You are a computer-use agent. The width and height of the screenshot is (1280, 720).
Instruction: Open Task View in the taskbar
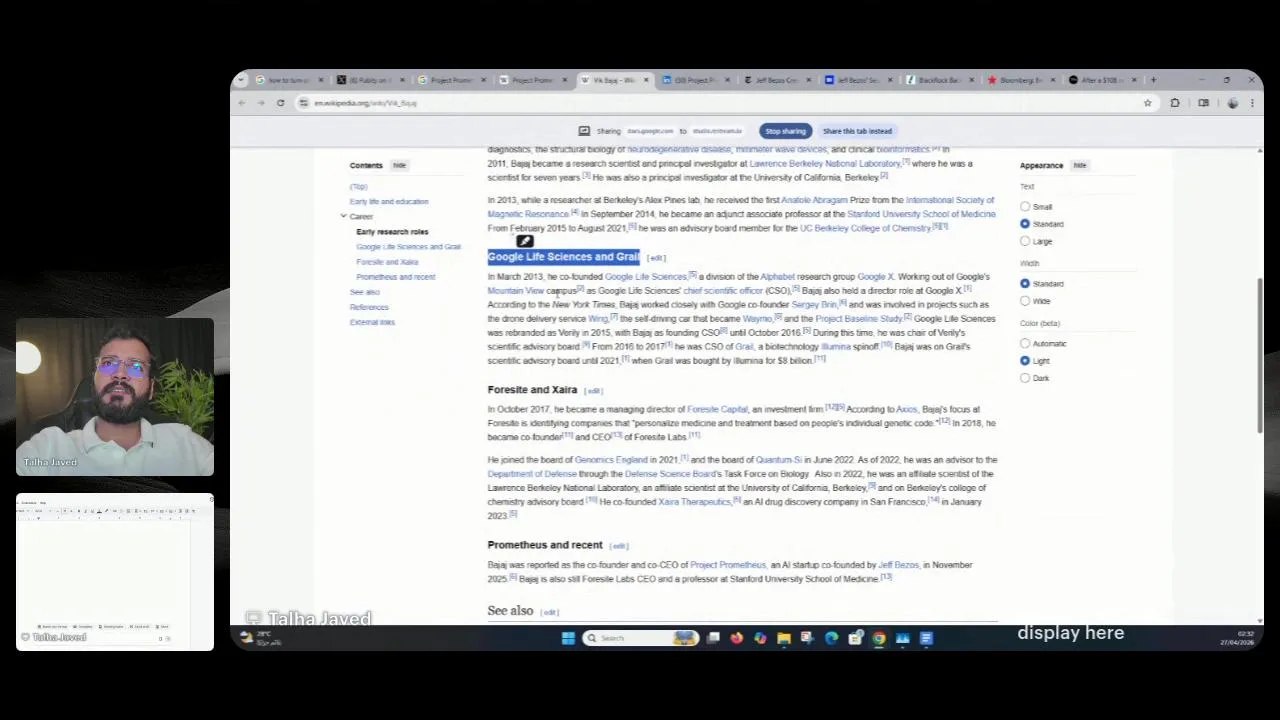(x=713, y=638)
